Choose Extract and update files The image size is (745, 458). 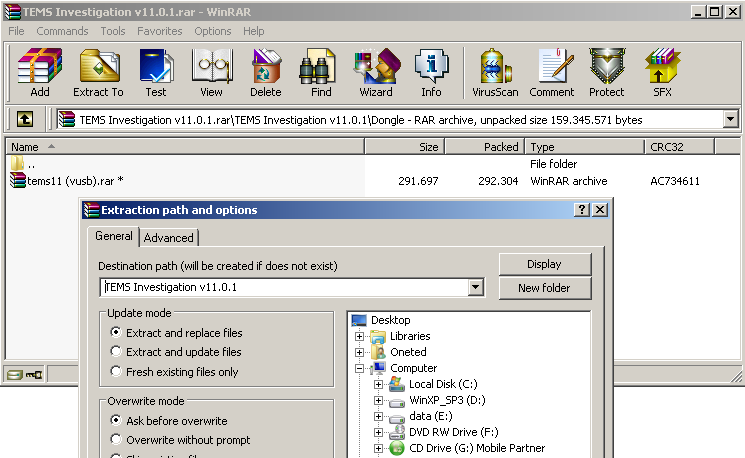tap(176, 352)
